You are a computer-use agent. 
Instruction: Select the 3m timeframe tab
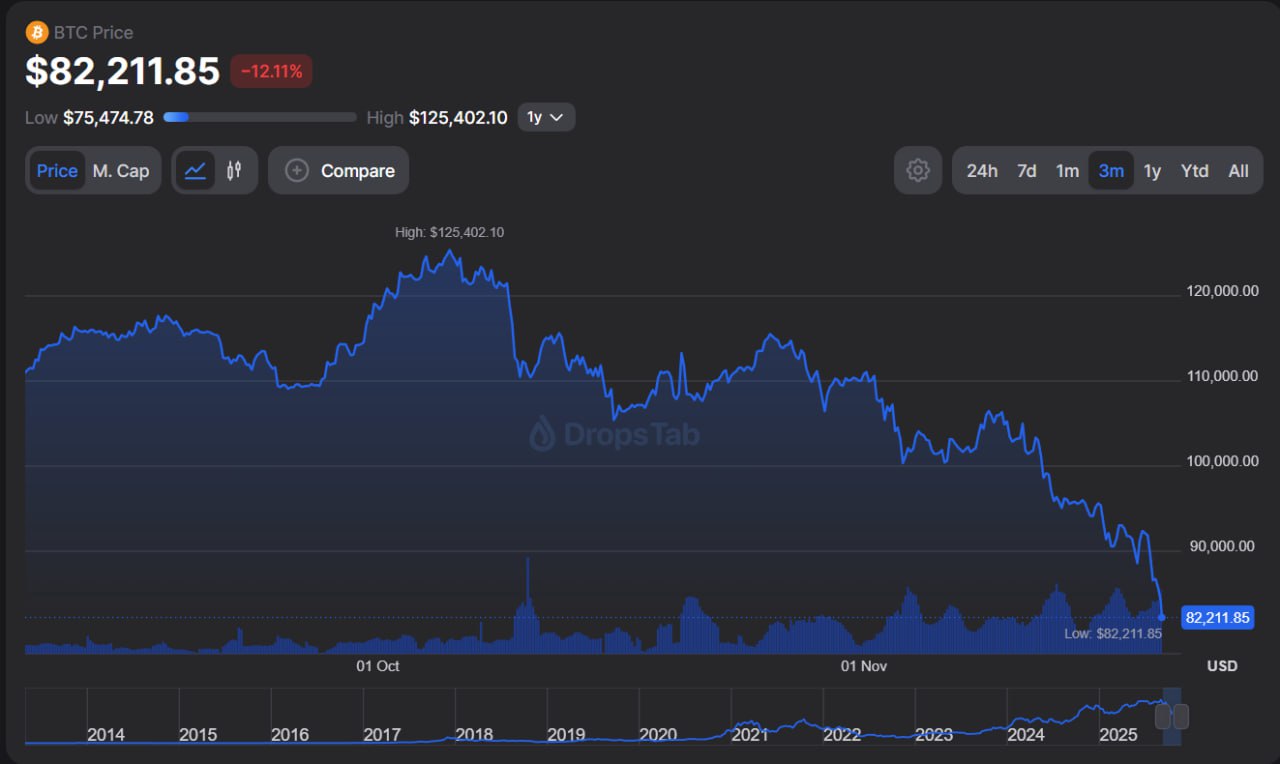click(1111, 171)
